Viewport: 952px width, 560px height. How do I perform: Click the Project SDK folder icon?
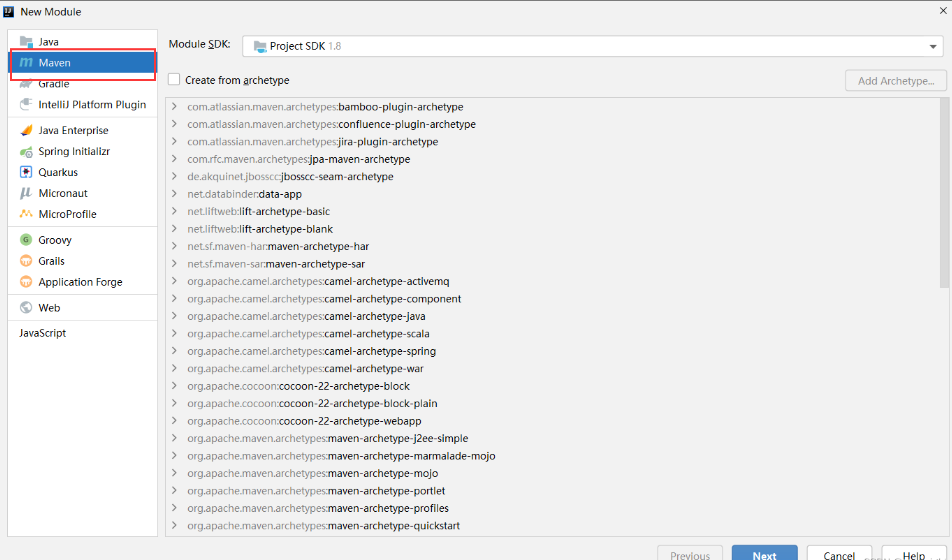pyautogui.click(x=260, y=46)
